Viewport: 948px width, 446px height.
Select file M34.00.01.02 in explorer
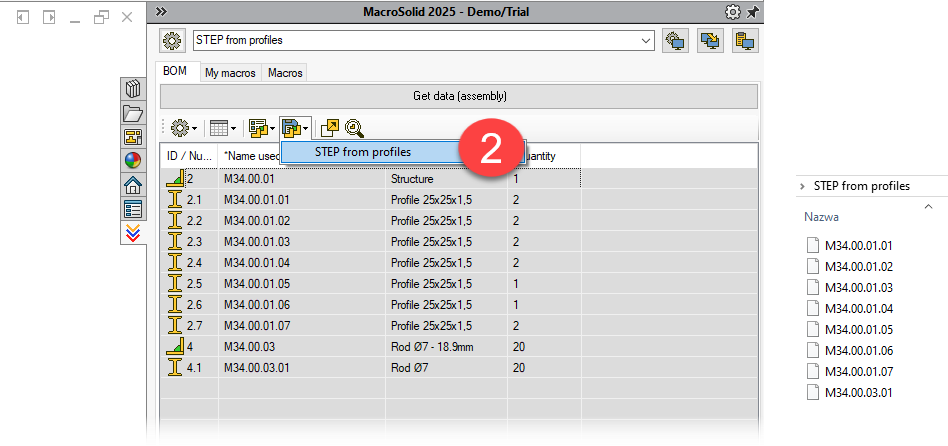[850, 267]
